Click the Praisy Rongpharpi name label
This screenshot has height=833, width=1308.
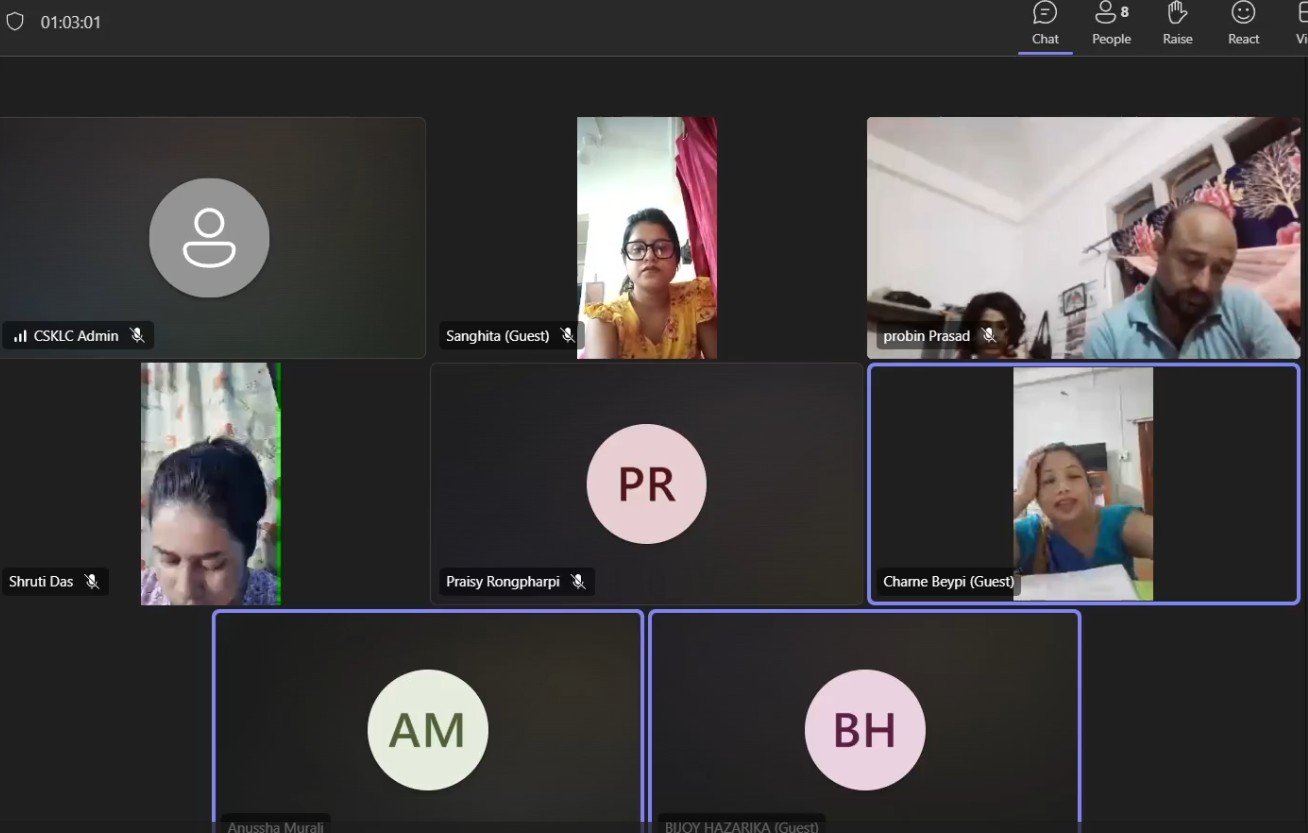503,581
